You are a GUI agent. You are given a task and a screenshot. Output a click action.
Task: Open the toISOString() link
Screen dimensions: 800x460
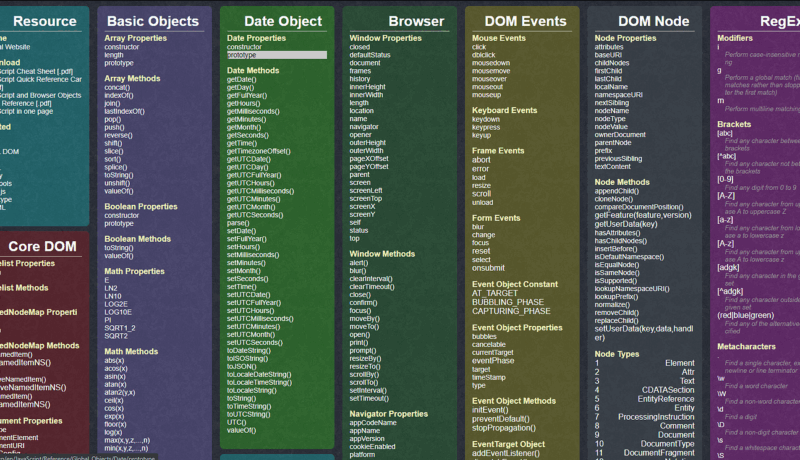(x=247, y=359)
